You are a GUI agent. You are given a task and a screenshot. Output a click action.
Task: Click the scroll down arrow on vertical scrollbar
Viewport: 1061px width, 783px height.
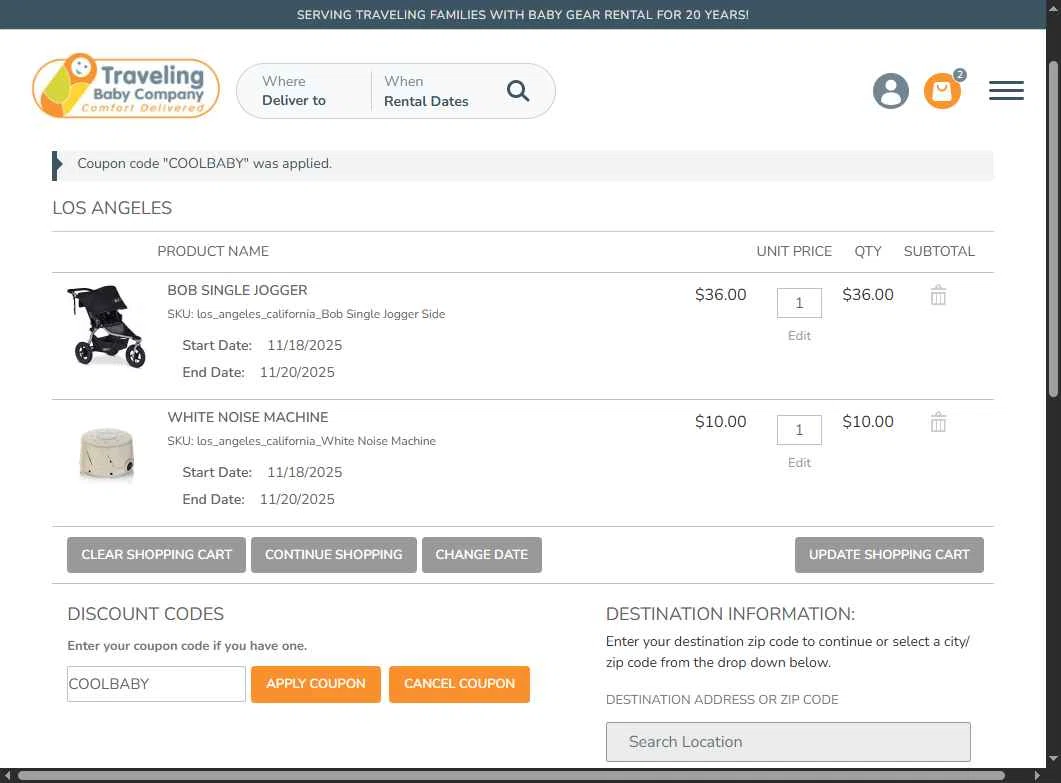(1053, 759)
